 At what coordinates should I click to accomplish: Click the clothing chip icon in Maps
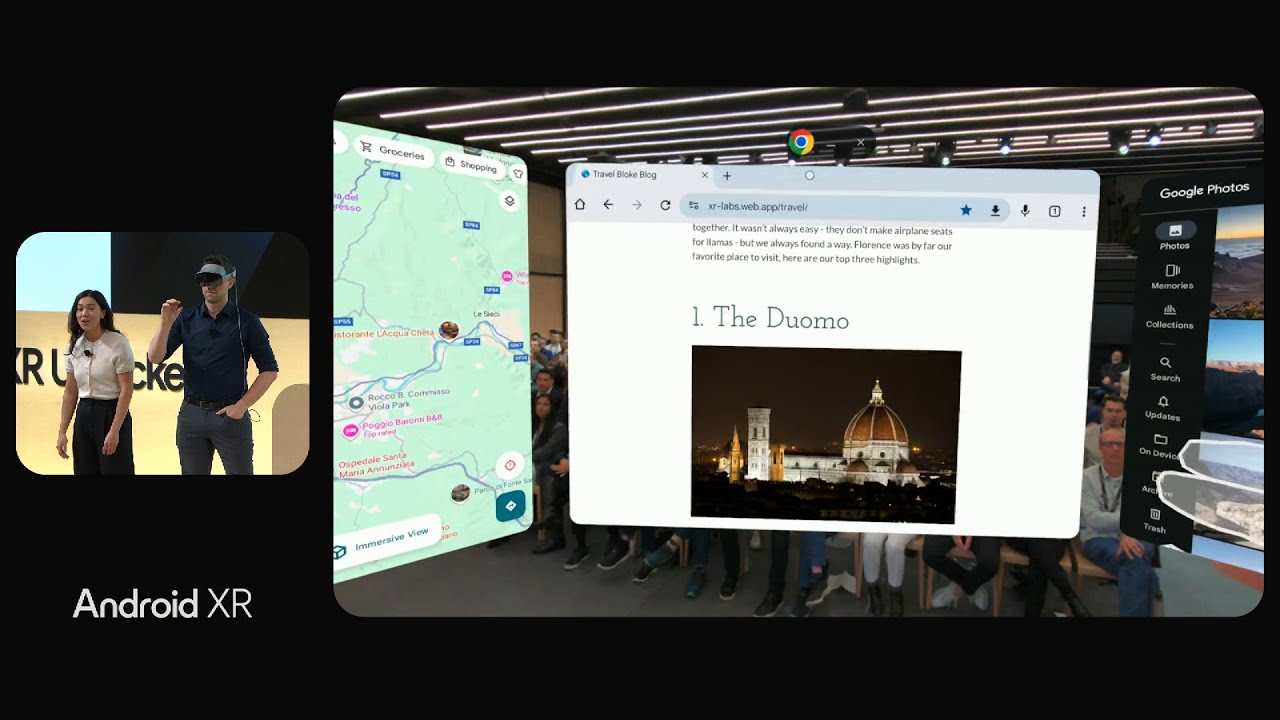tap(518, 174)
